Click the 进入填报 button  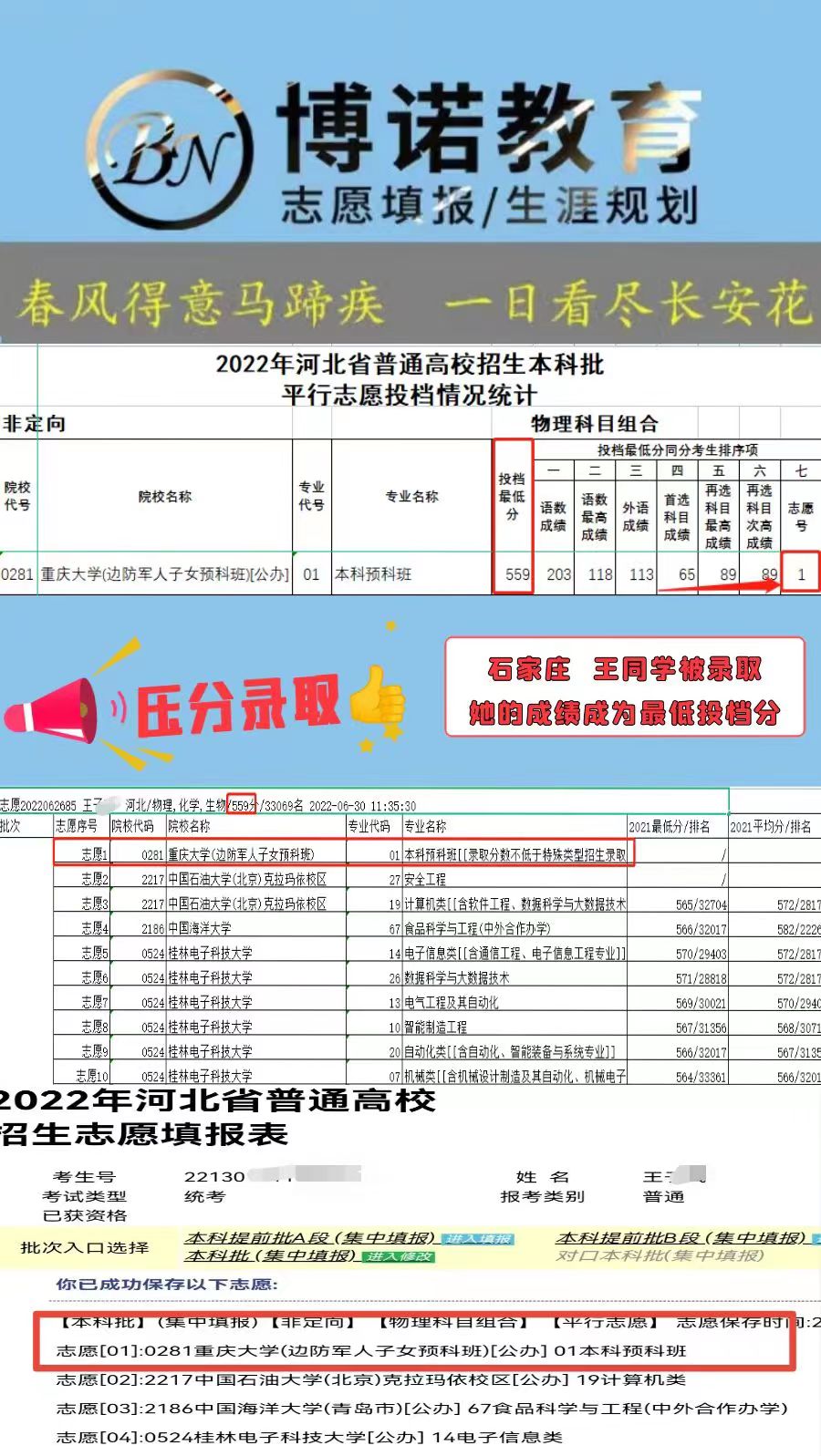tap(478, 1239)
